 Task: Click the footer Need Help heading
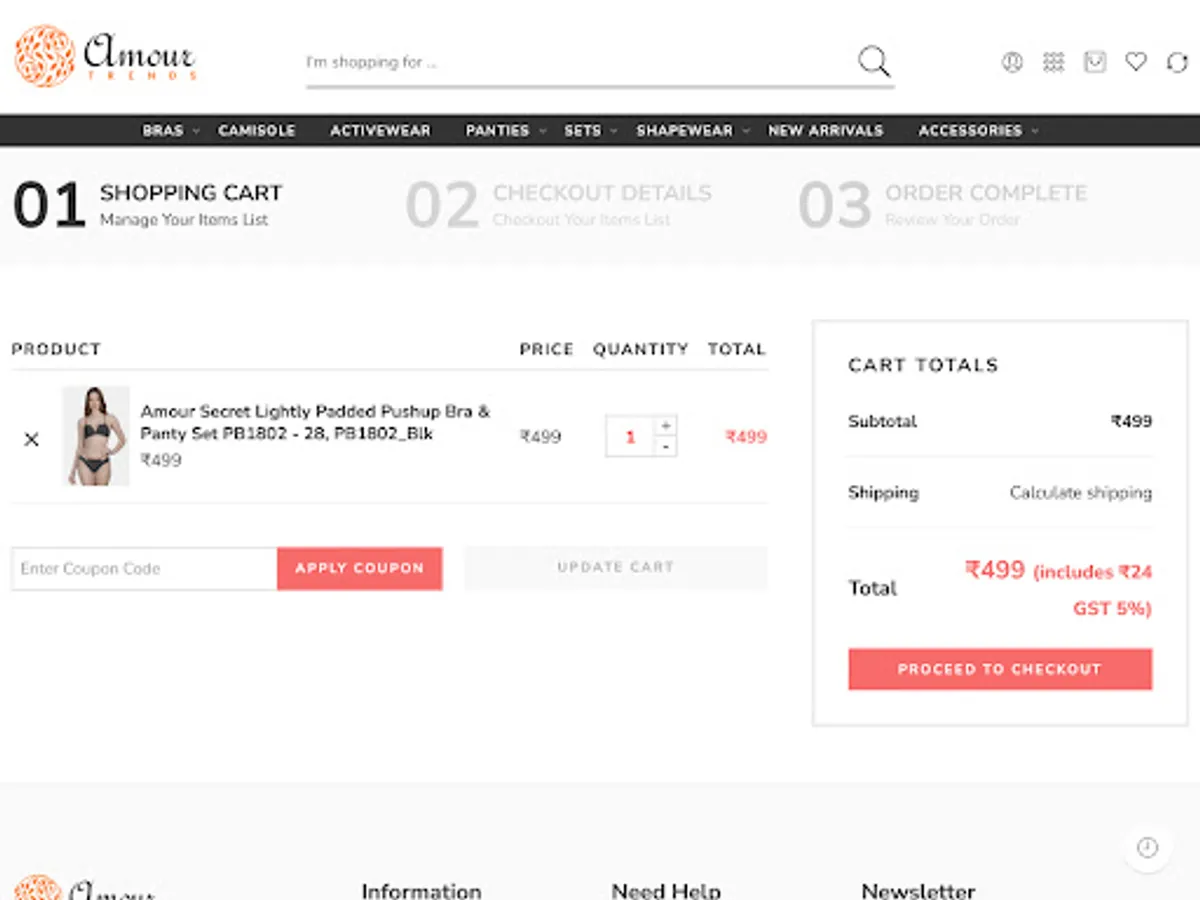[x=666, y=890]
